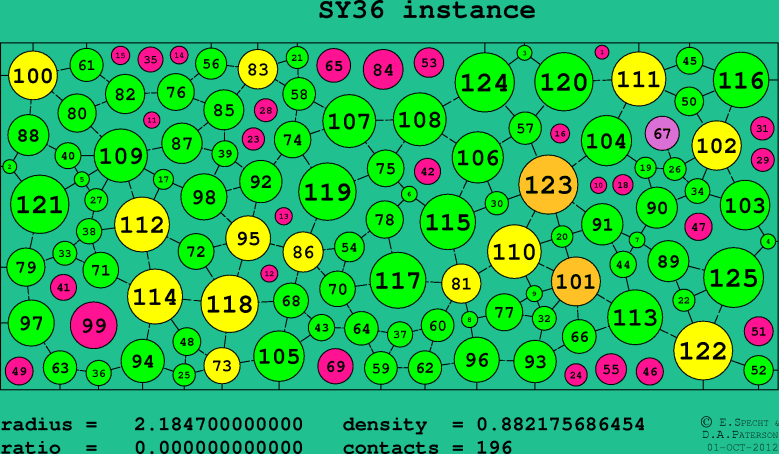Click the green circle labeled 116
This screenshot has width=779, height=454.
[x=741, y=80]
